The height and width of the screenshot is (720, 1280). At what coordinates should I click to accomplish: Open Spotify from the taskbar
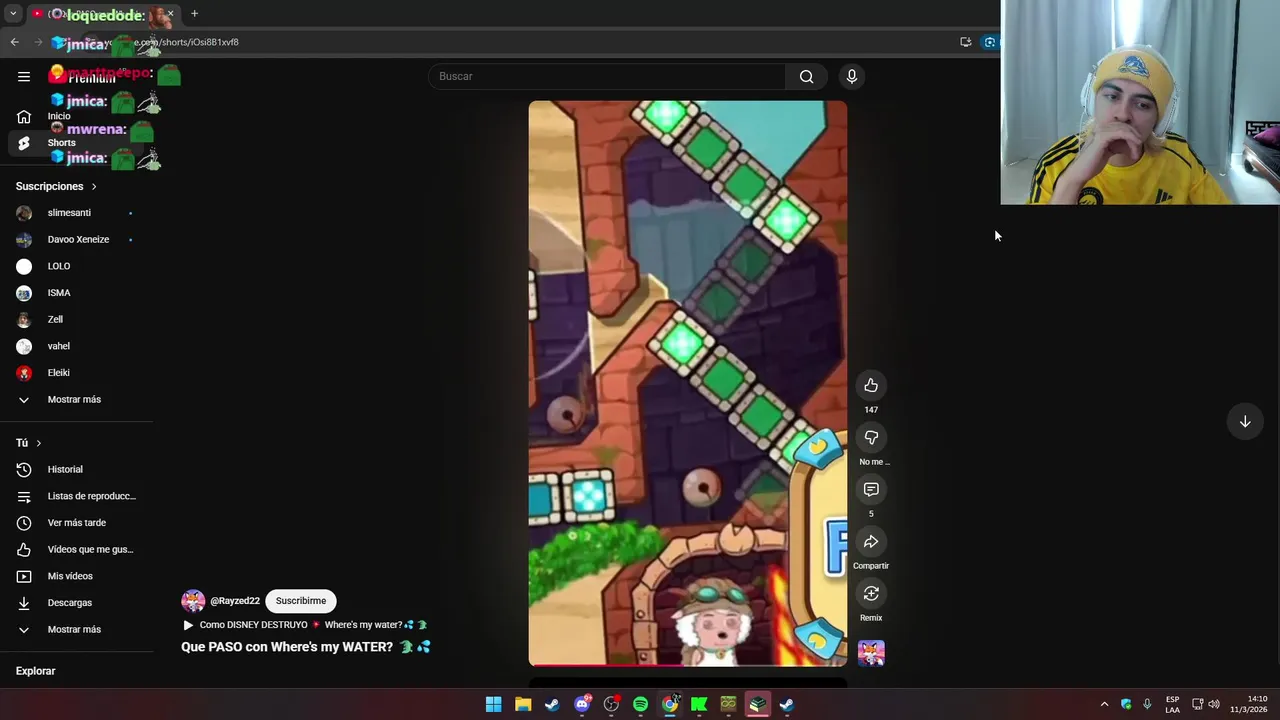point(640,704)
